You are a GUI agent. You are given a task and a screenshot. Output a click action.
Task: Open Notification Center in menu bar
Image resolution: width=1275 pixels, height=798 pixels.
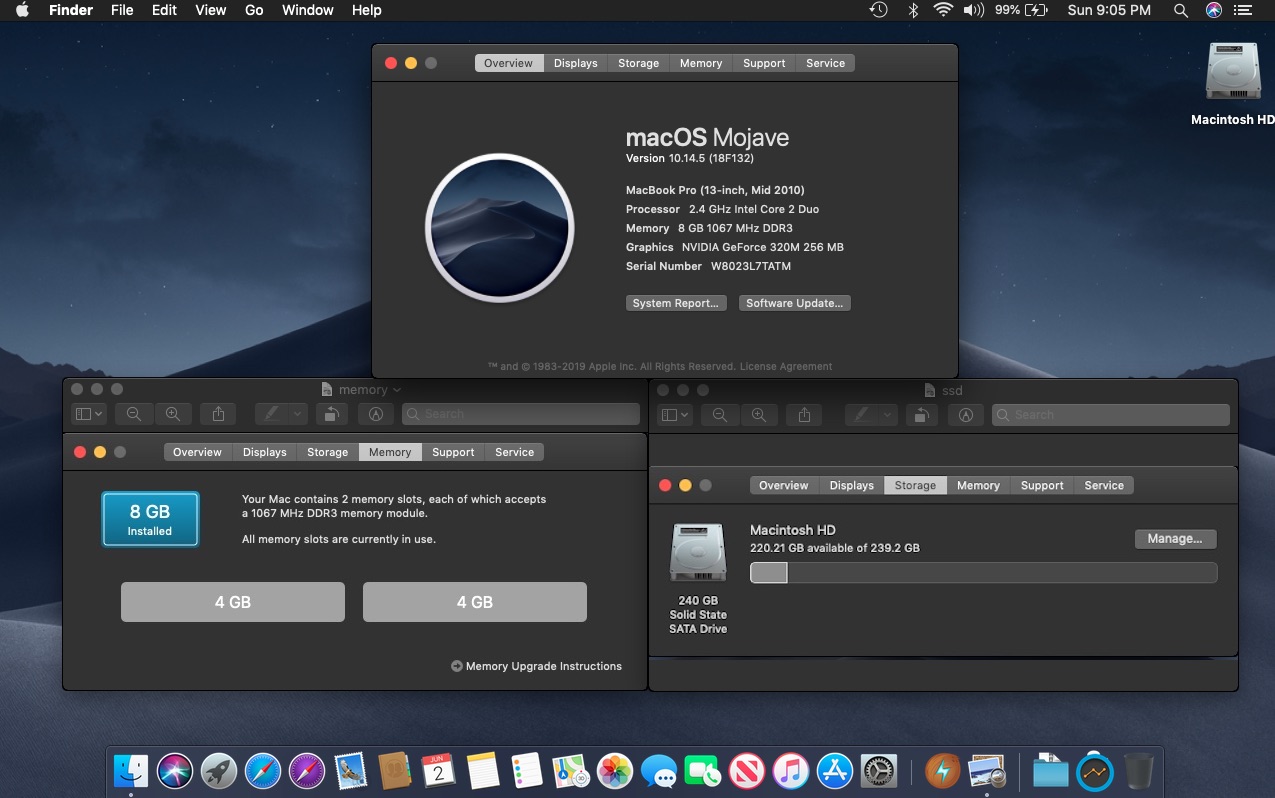click(1243, 10)
